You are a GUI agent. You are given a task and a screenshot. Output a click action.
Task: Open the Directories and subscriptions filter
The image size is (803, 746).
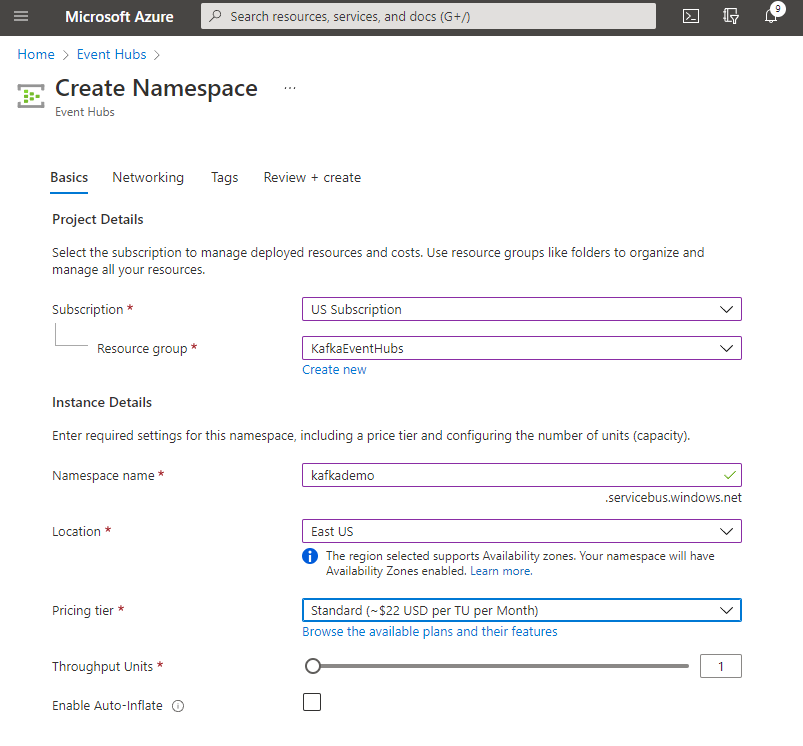(731, 16)
